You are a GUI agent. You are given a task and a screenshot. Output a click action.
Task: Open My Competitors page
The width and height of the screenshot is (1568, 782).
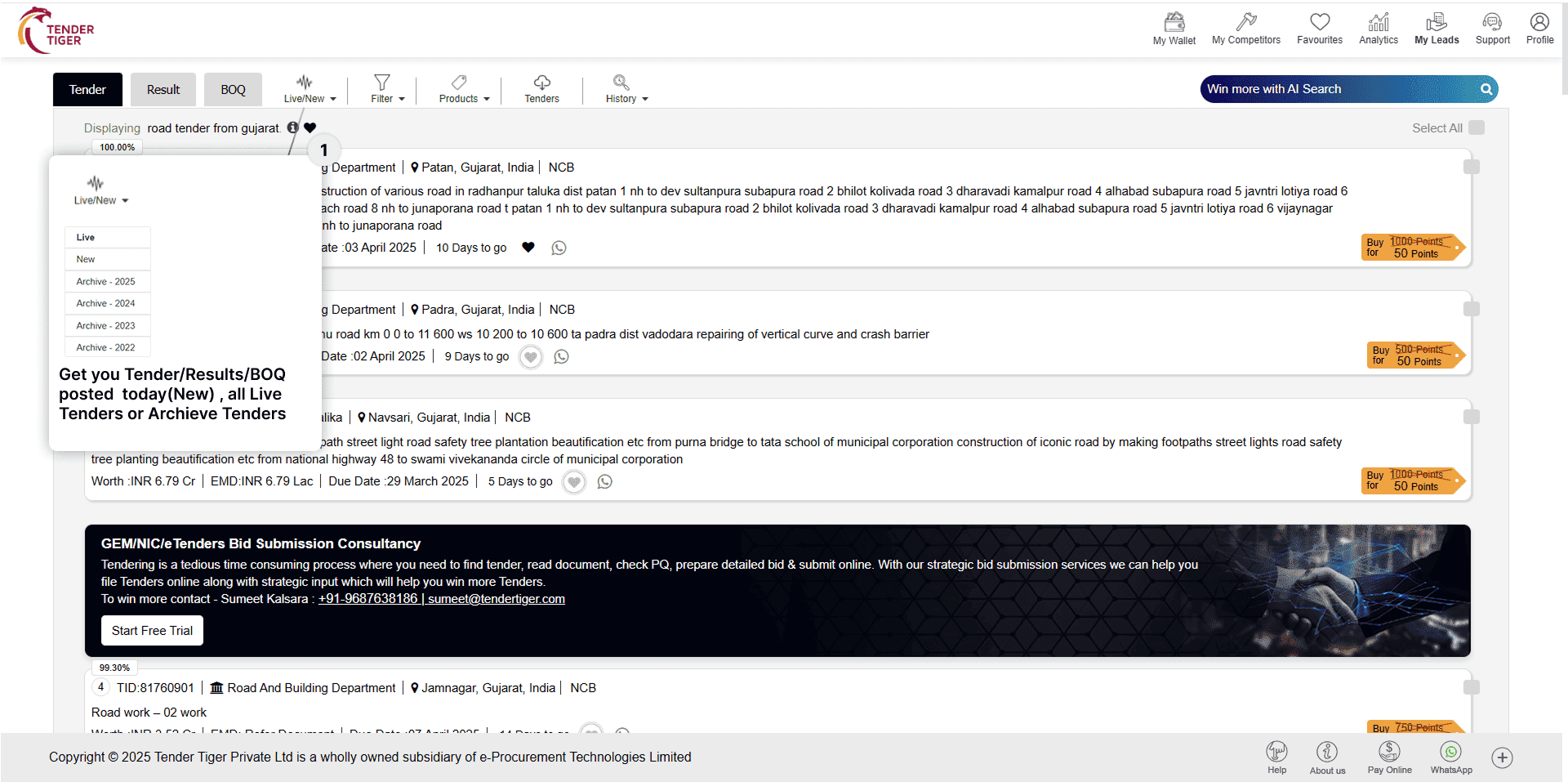coord(1245,23)
